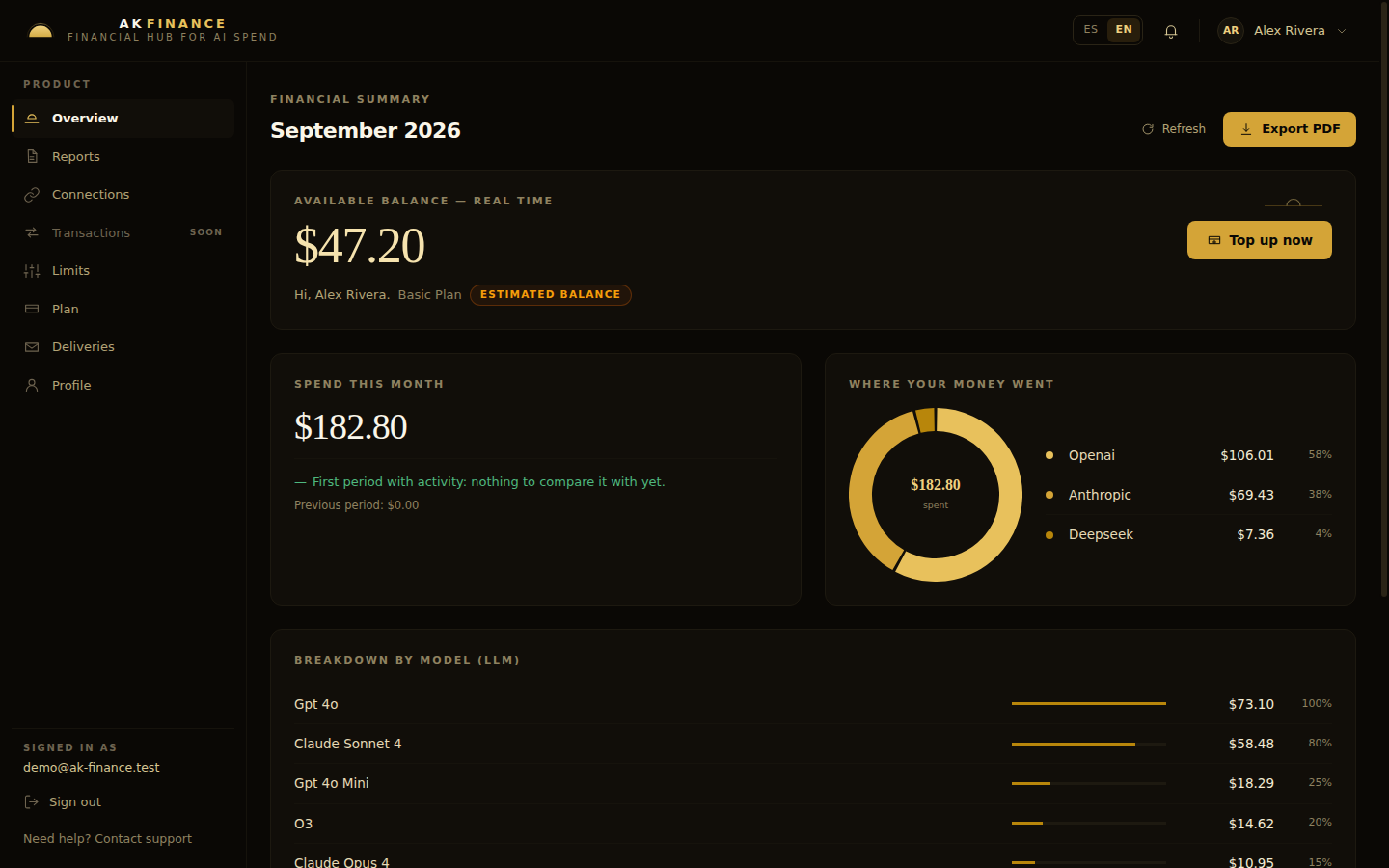Click the September 2026 heading
This screenshot has width=1389, height=868.
click(x=366, y=130)
